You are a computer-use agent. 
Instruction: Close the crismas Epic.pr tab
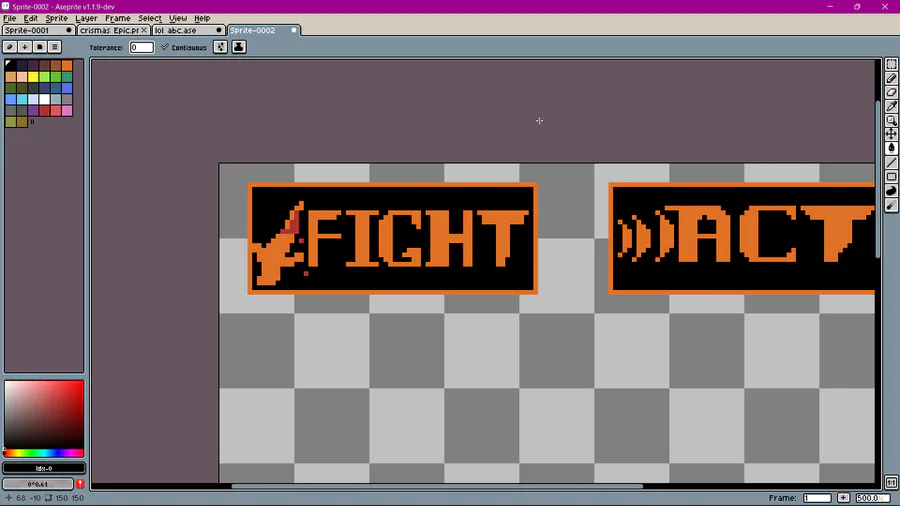point(144,30)
